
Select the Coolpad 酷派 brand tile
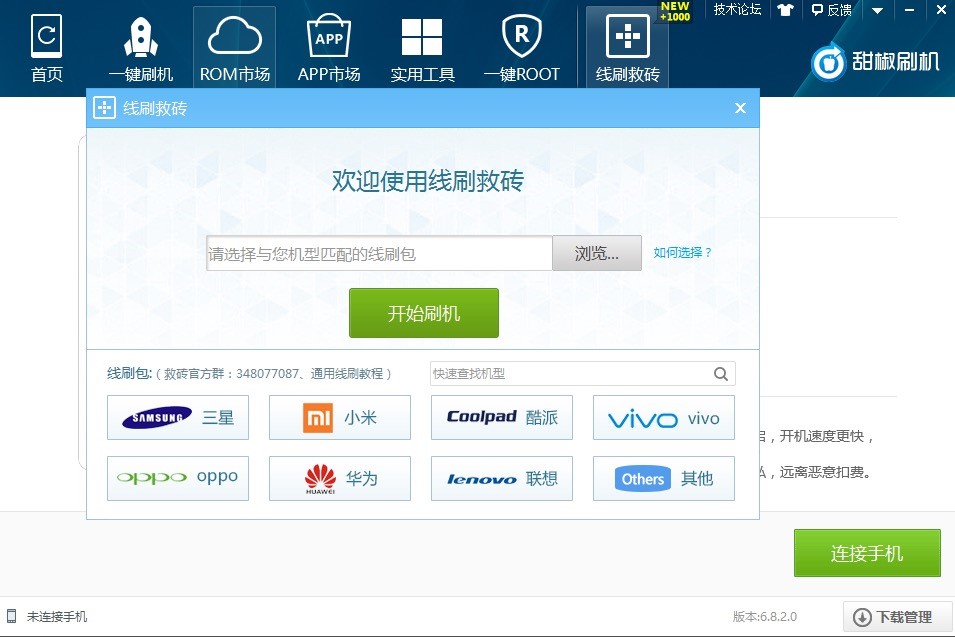click(502, 418)
